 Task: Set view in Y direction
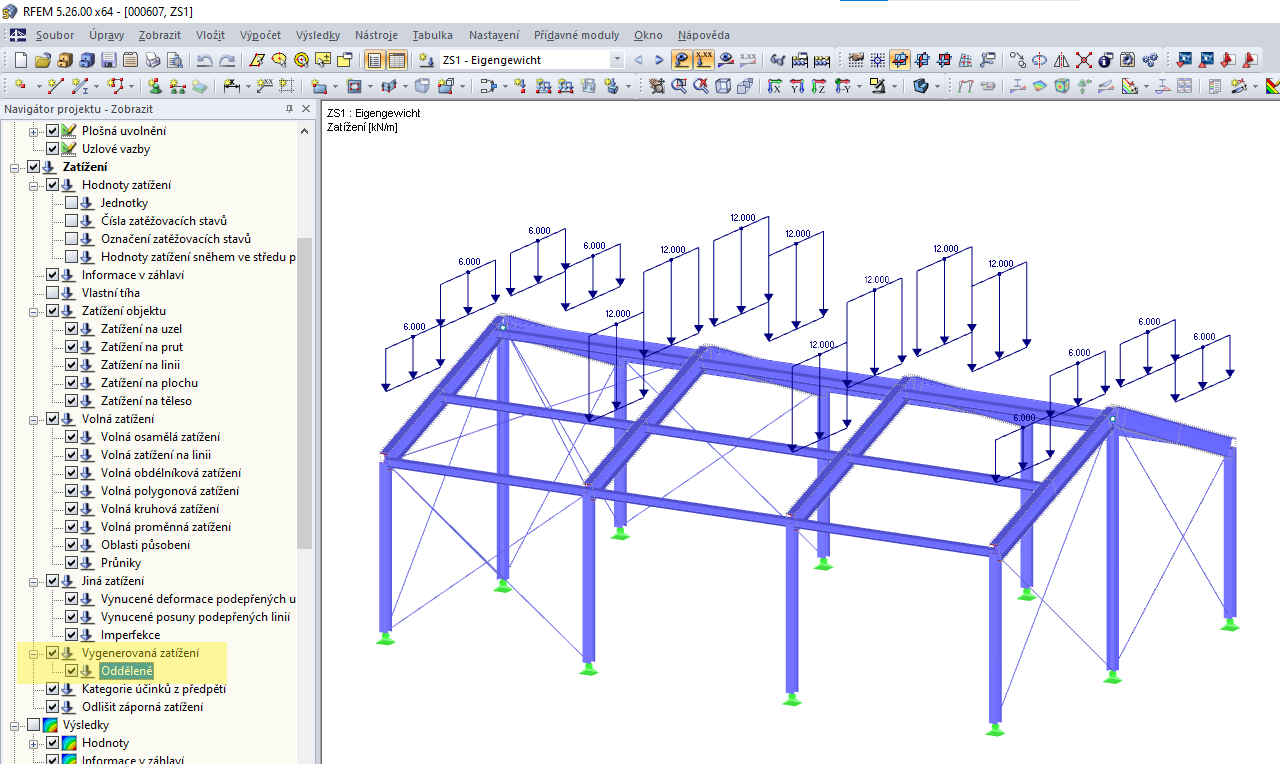point(796,86)
